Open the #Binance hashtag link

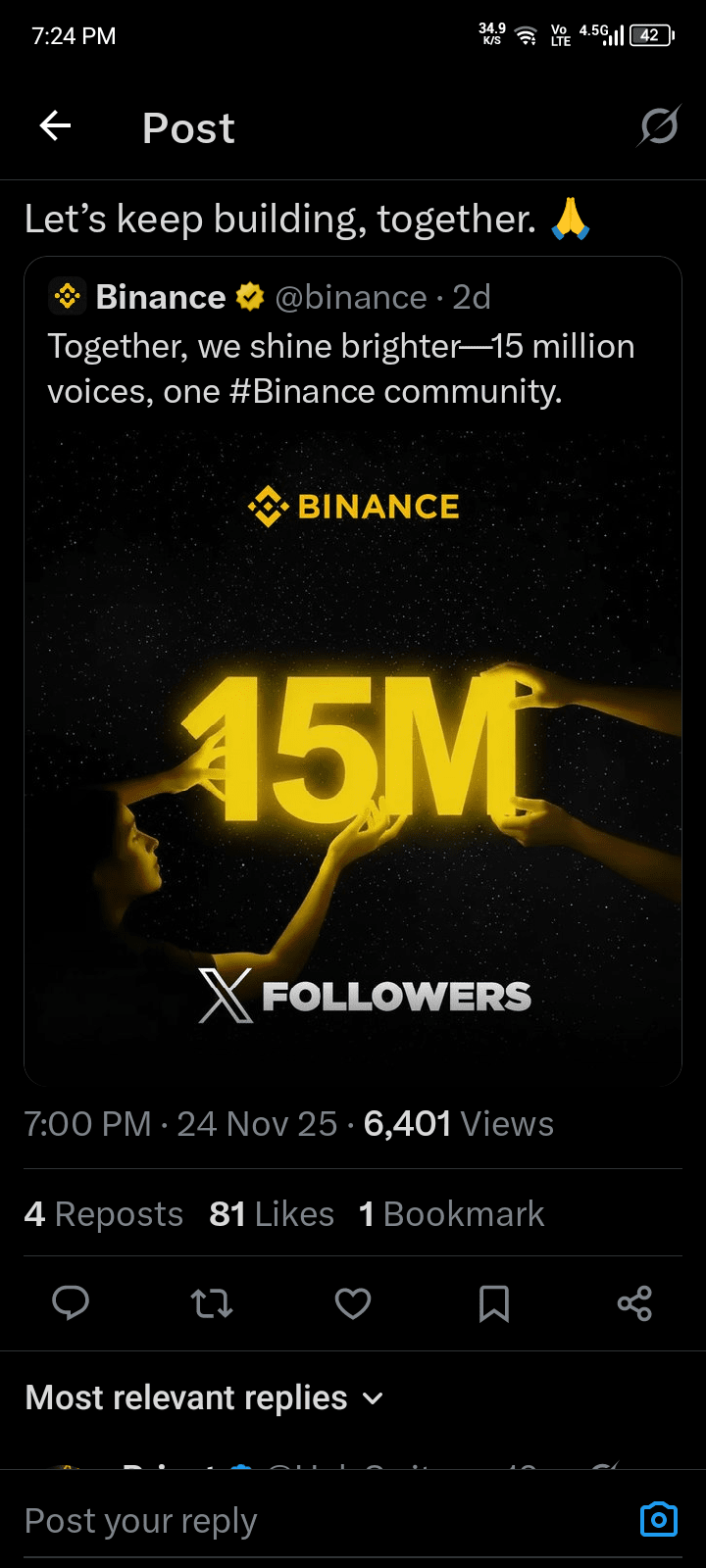pyautogui.click(x=302, y=392)
